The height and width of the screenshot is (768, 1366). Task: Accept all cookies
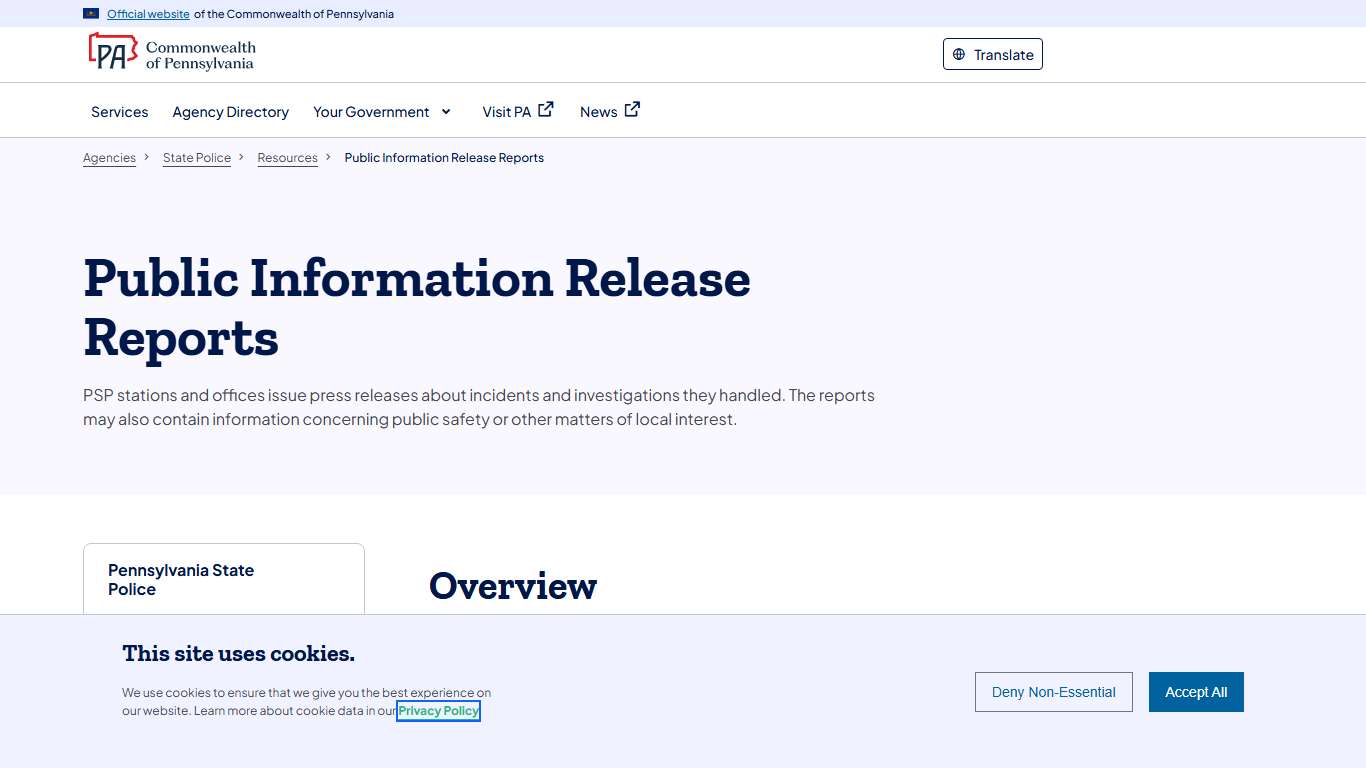1196,692
